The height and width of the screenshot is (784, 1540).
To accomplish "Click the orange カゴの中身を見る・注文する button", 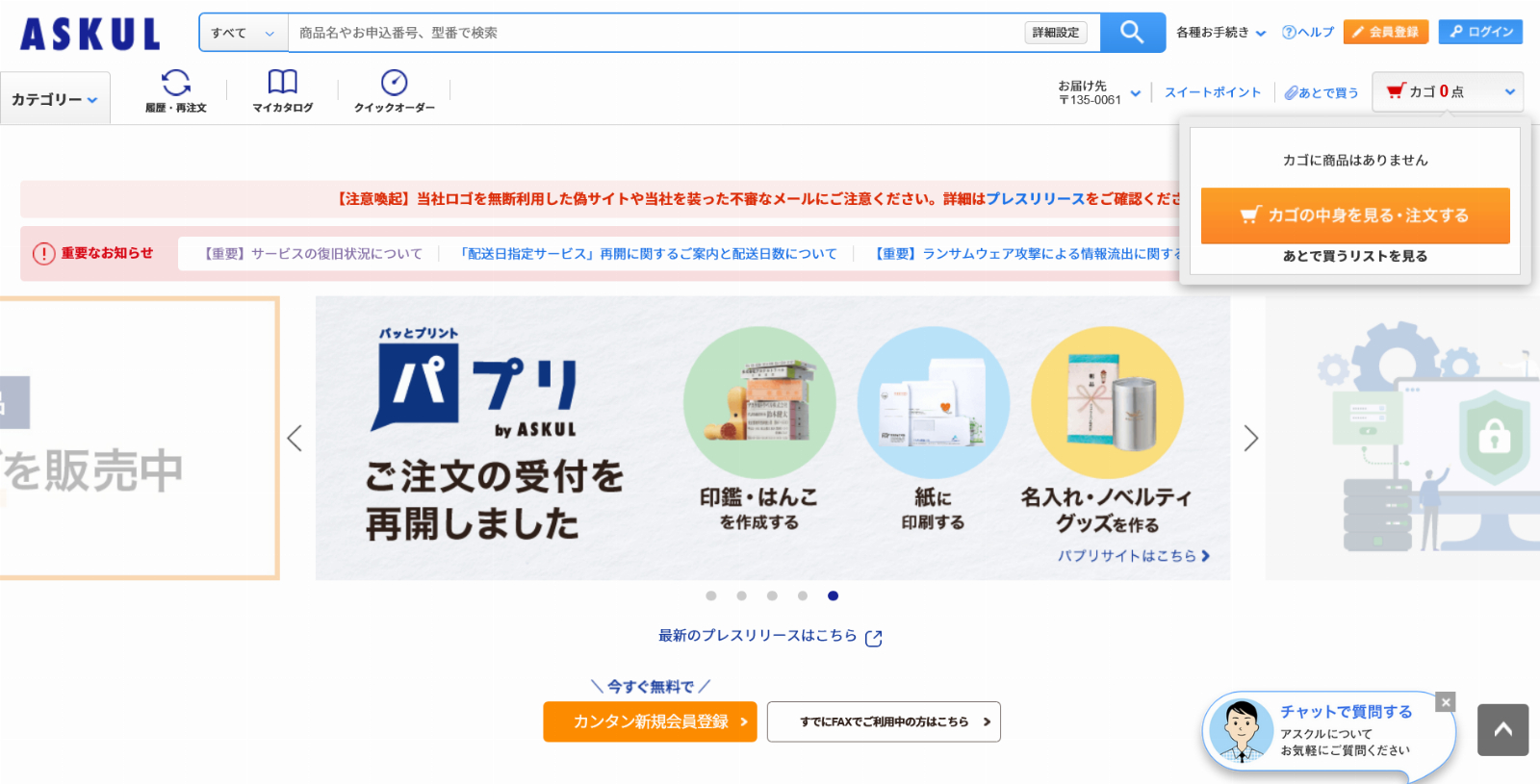I will [x=1354, y=215].
